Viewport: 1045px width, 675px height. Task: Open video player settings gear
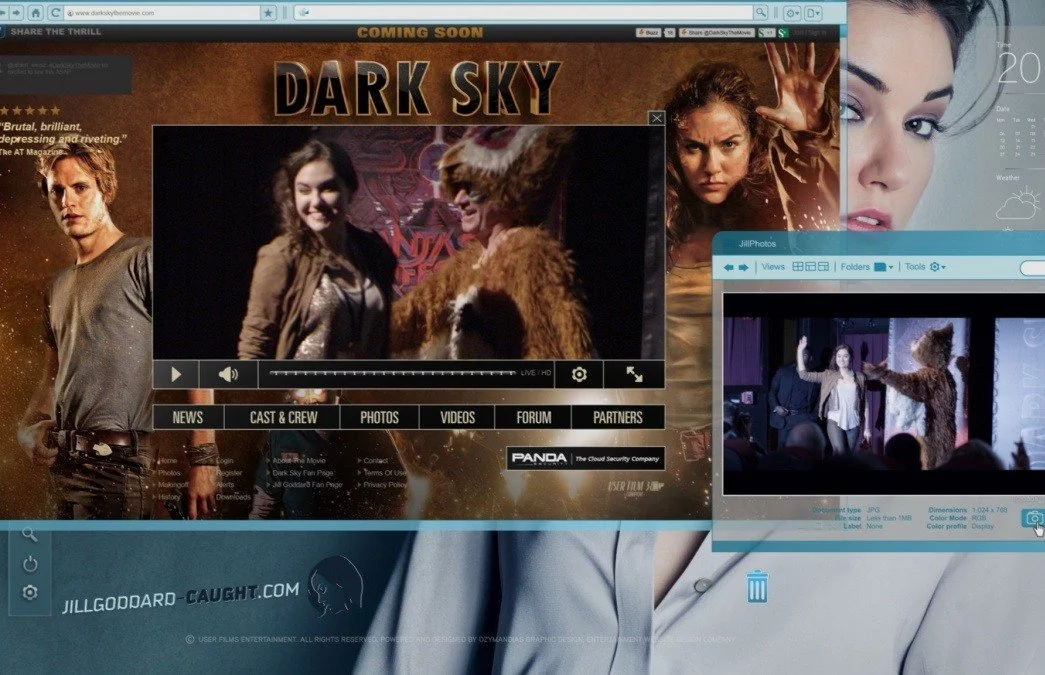(579, 374)
